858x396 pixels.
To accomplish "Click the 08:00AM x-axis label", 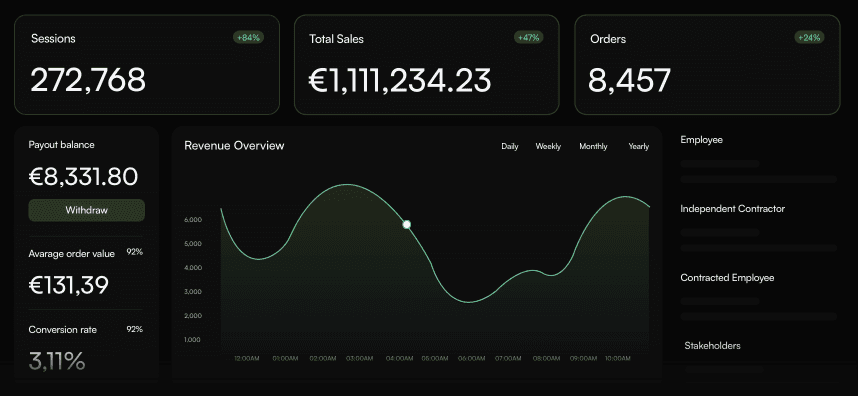I will [546, 359].
